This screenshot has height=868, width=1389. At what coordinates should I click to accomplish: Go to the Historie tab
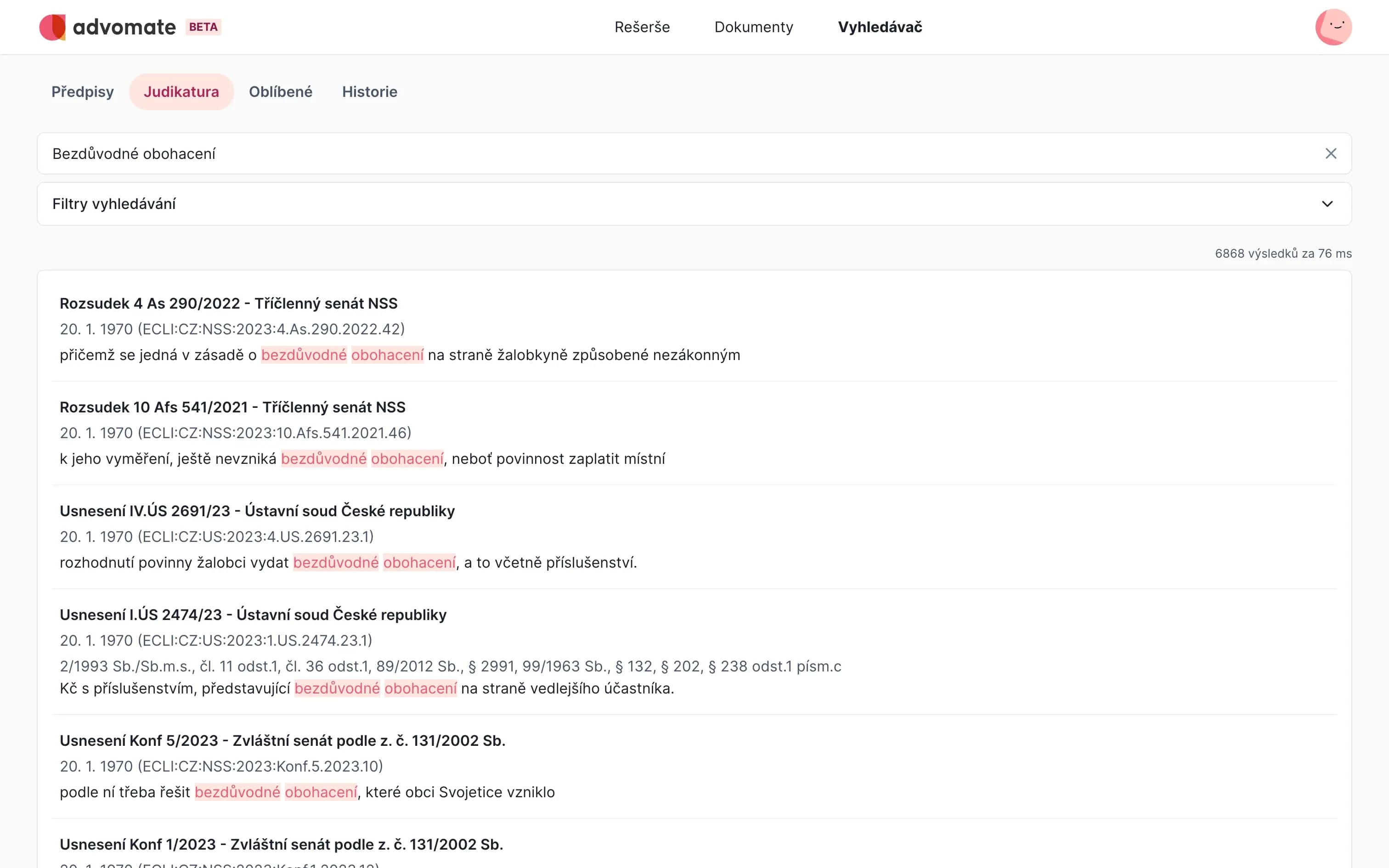[x=370, y=92]
